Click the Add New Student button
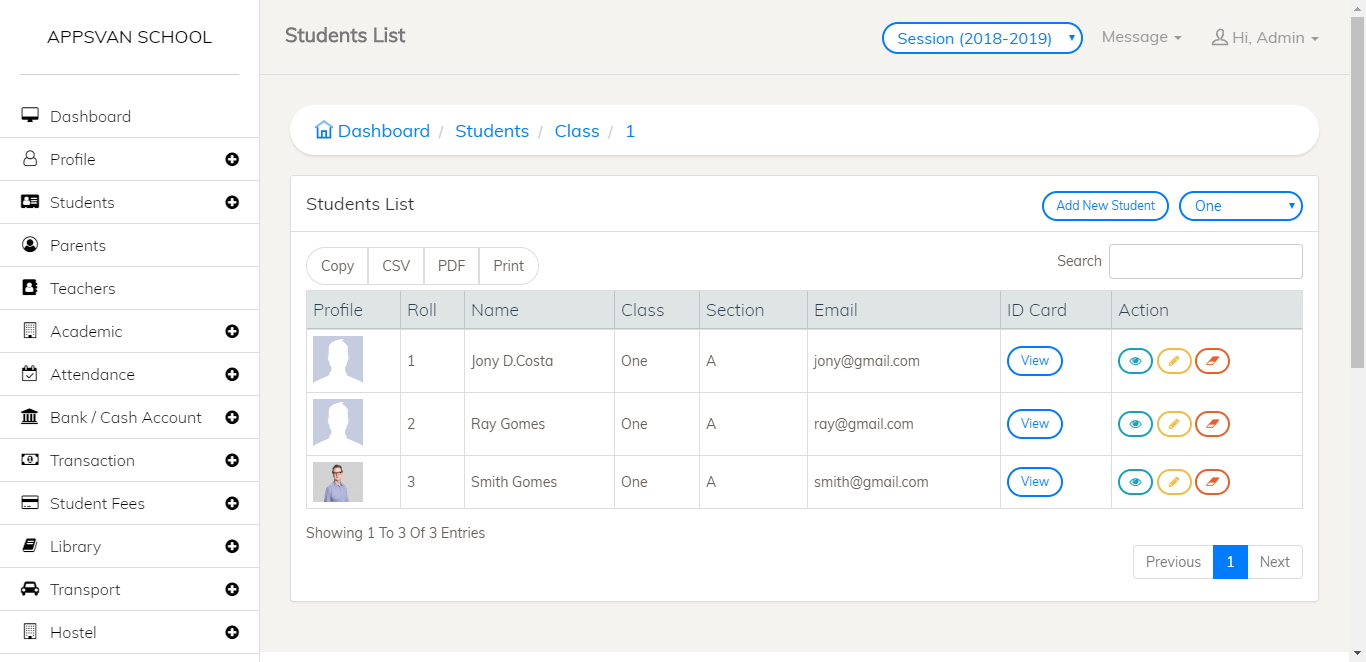Viewport: 1366px width, 662px height. 1105,206
